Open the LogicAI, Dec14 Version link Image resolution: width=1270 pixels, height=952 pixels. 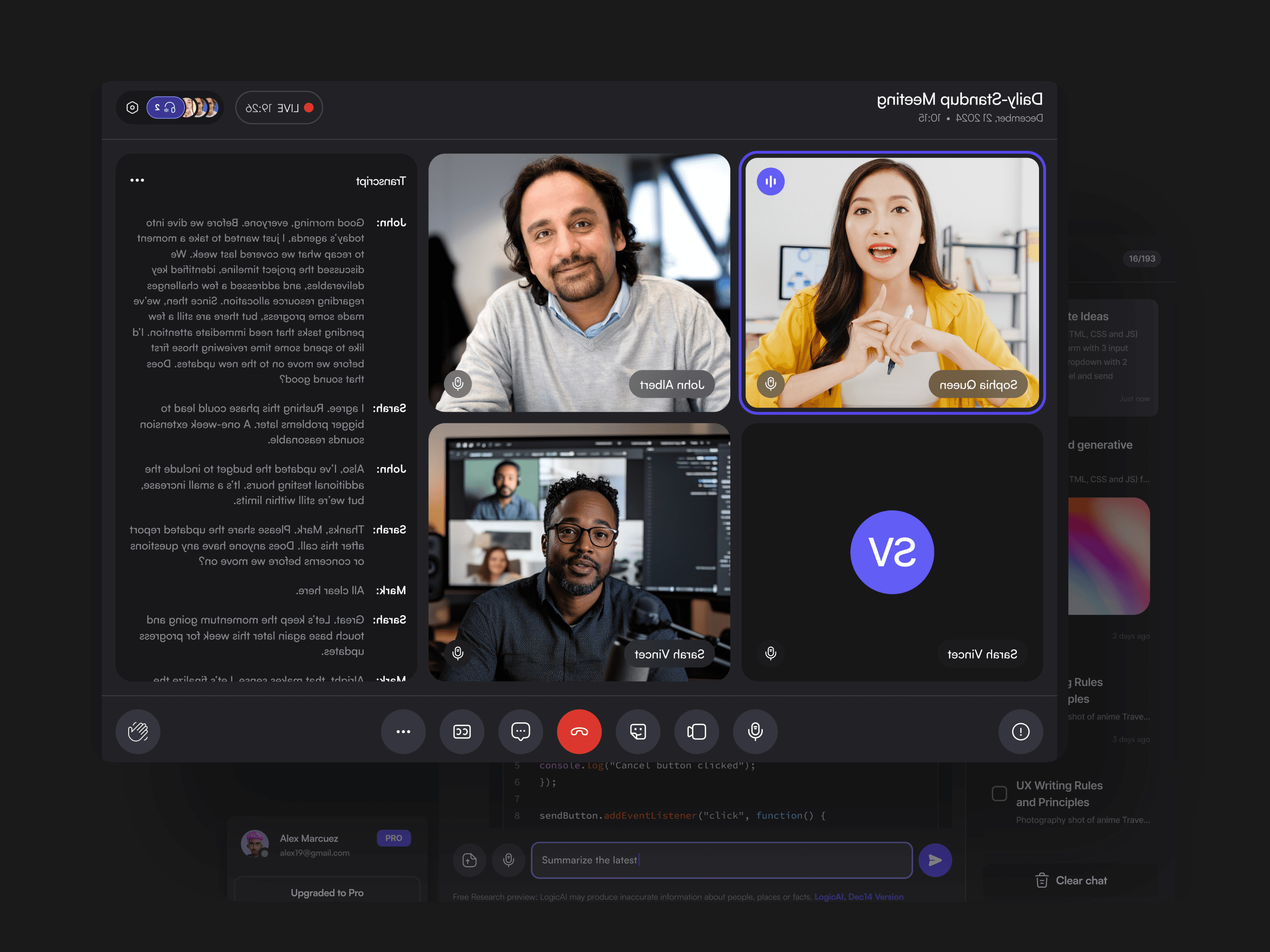pos(858,897)
